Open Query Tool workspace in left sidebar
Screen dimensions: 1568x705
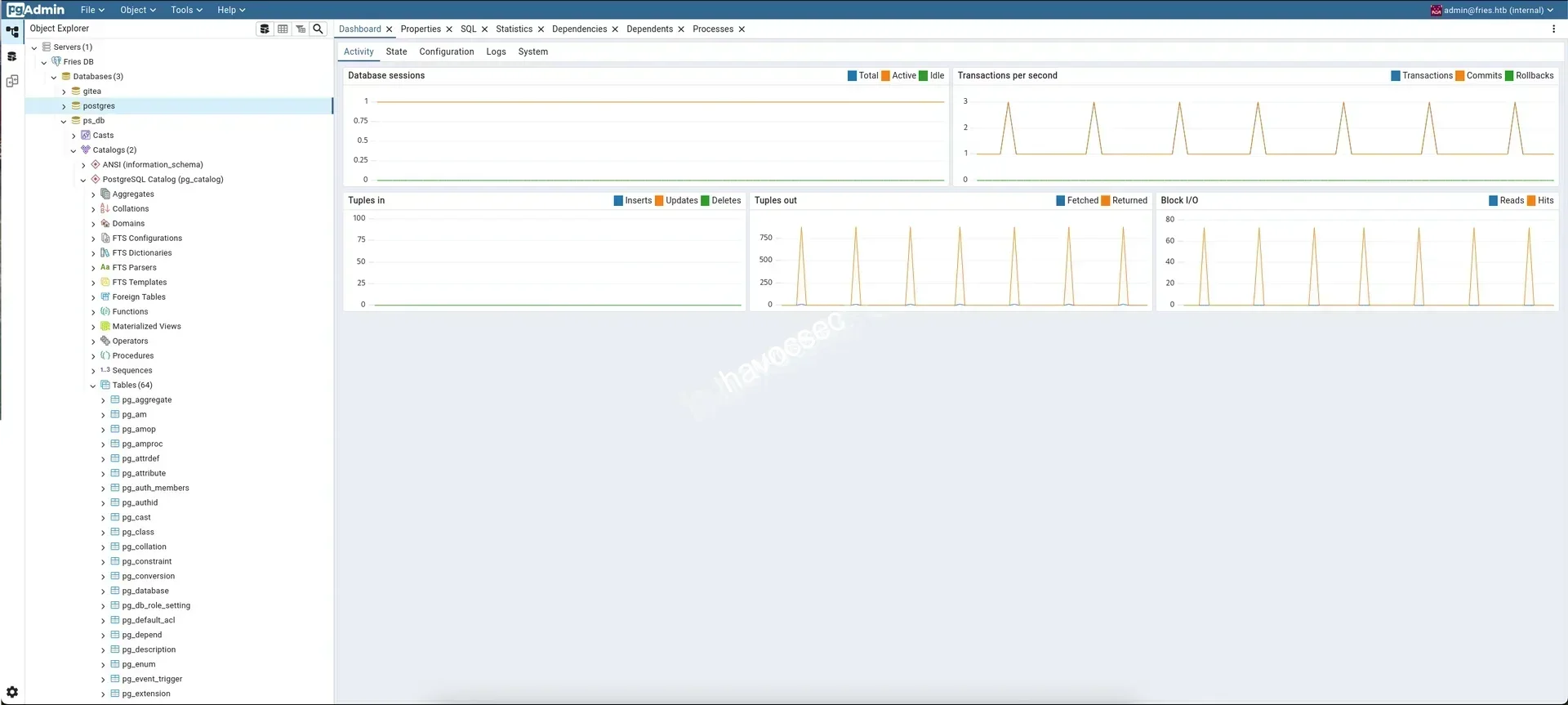coord(12,56)
